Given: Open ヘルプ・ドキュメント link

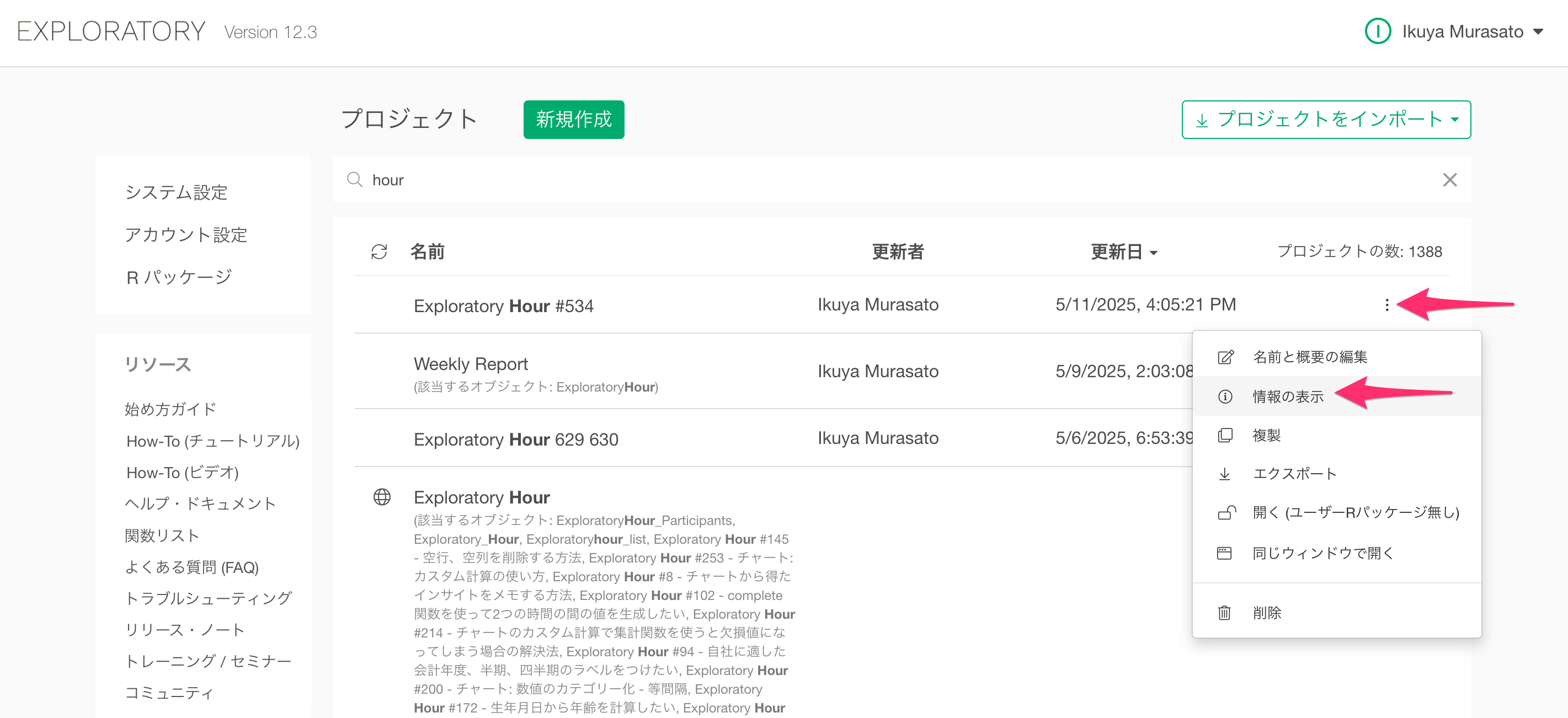Looking at the screenshot, I should click(x=200, y=503).
